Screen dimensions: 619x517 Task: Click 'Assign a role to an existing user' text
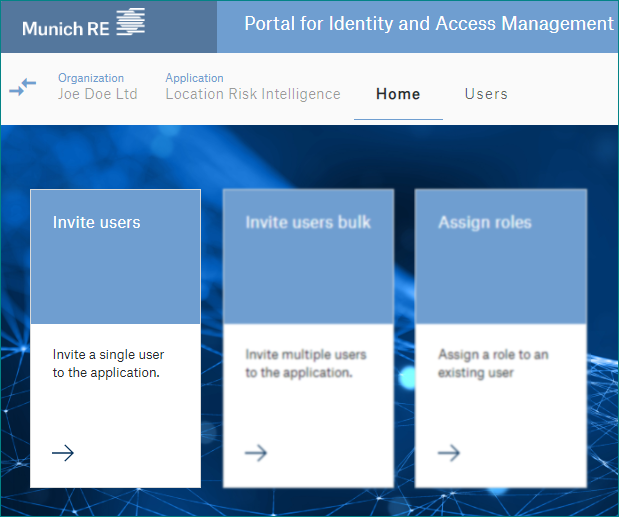point(493,363)
